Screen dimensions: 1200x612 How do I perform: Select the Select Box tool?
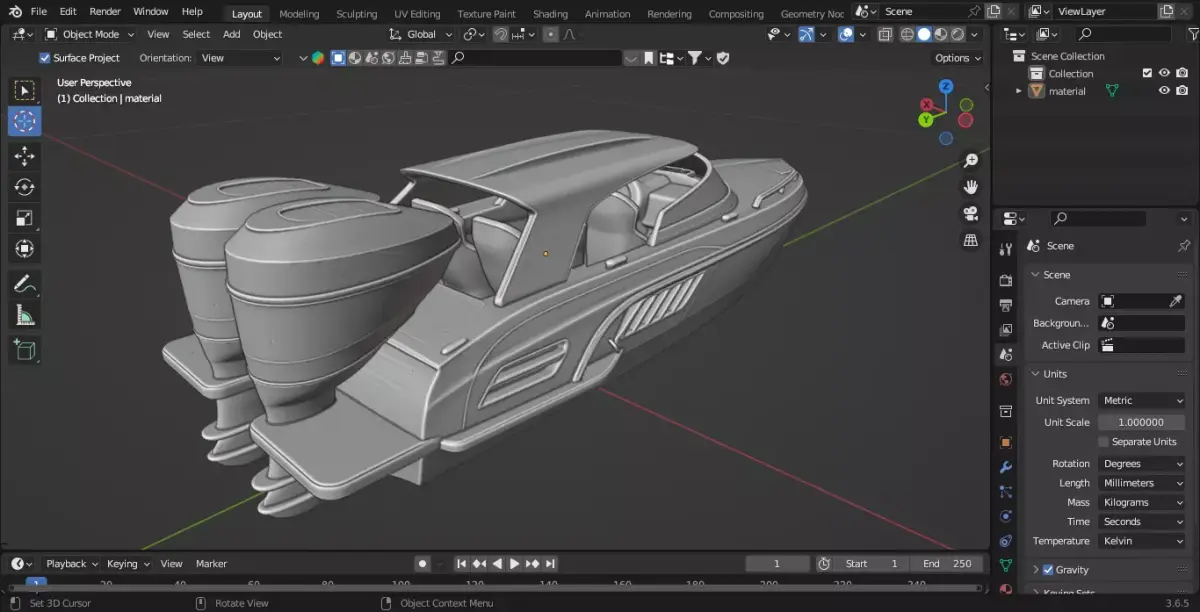pos(25,91)
